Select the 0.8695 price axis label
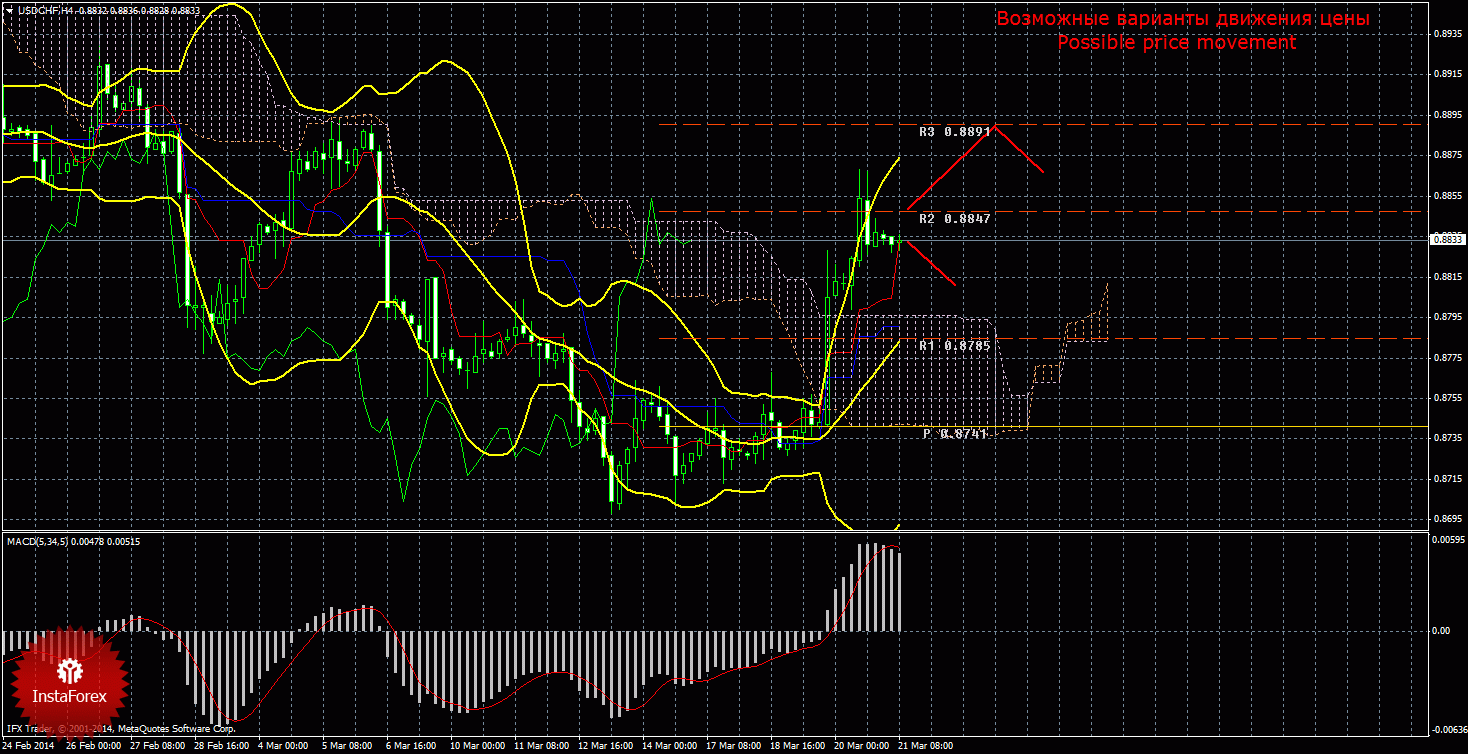This screenshot has width=1468, height=754. click(1447, 519)
